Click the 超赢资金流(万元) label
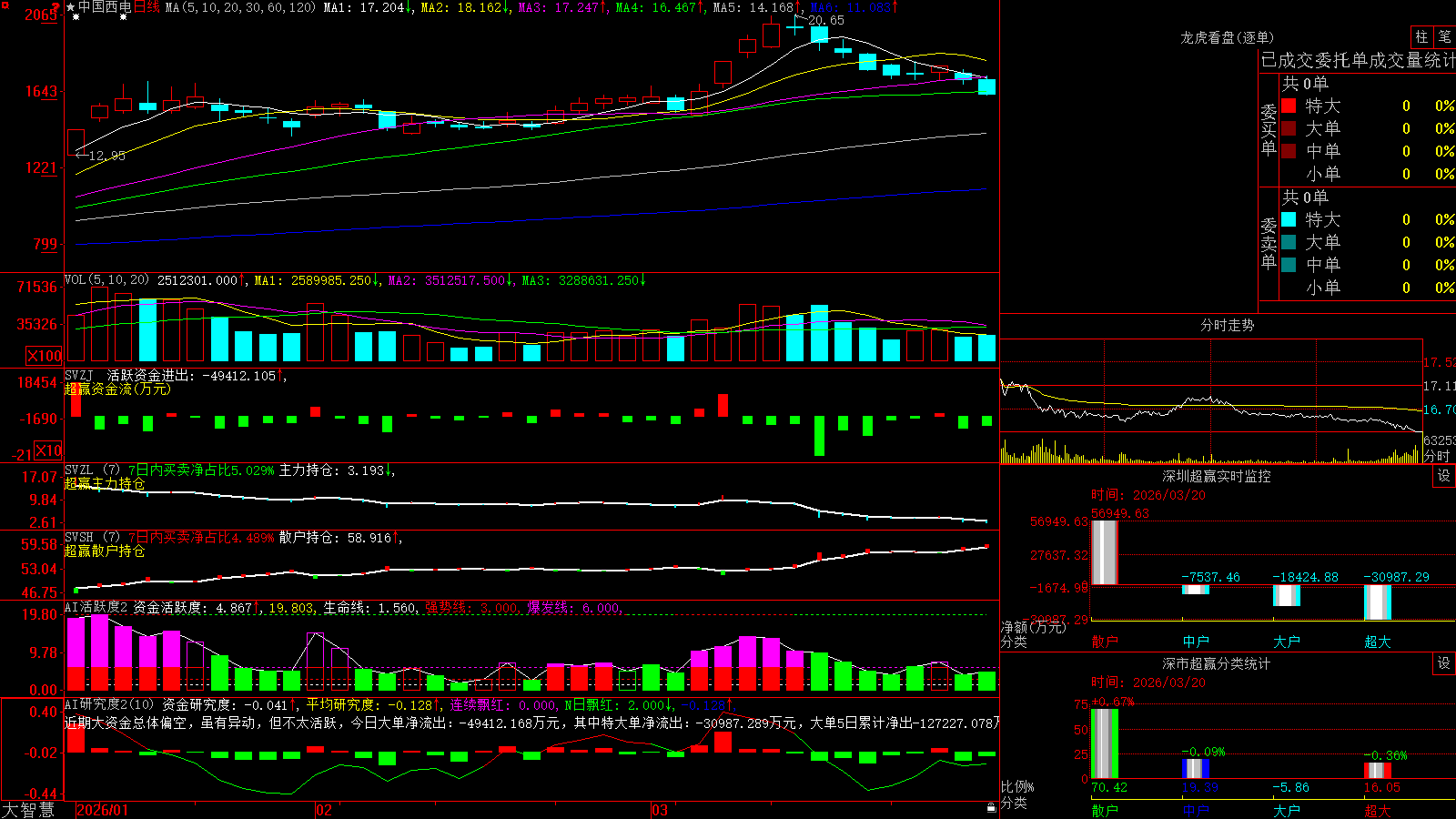1456x819 pixels. point(117,389)
